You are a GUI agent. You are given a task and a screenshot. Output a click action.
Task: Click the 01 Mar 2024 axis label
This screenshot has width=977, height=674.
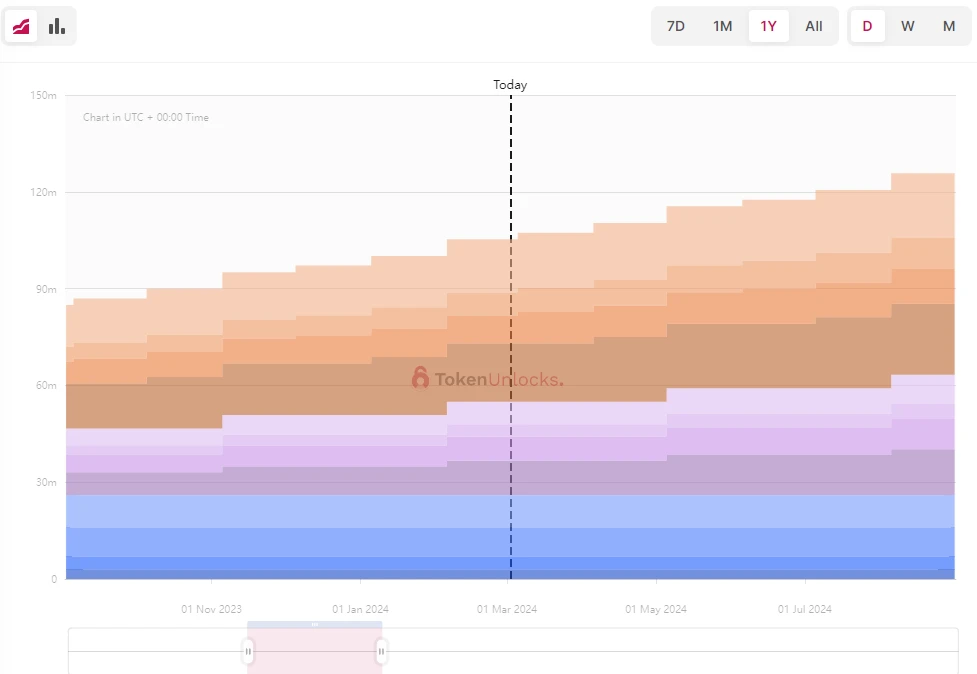coord(507,609)
